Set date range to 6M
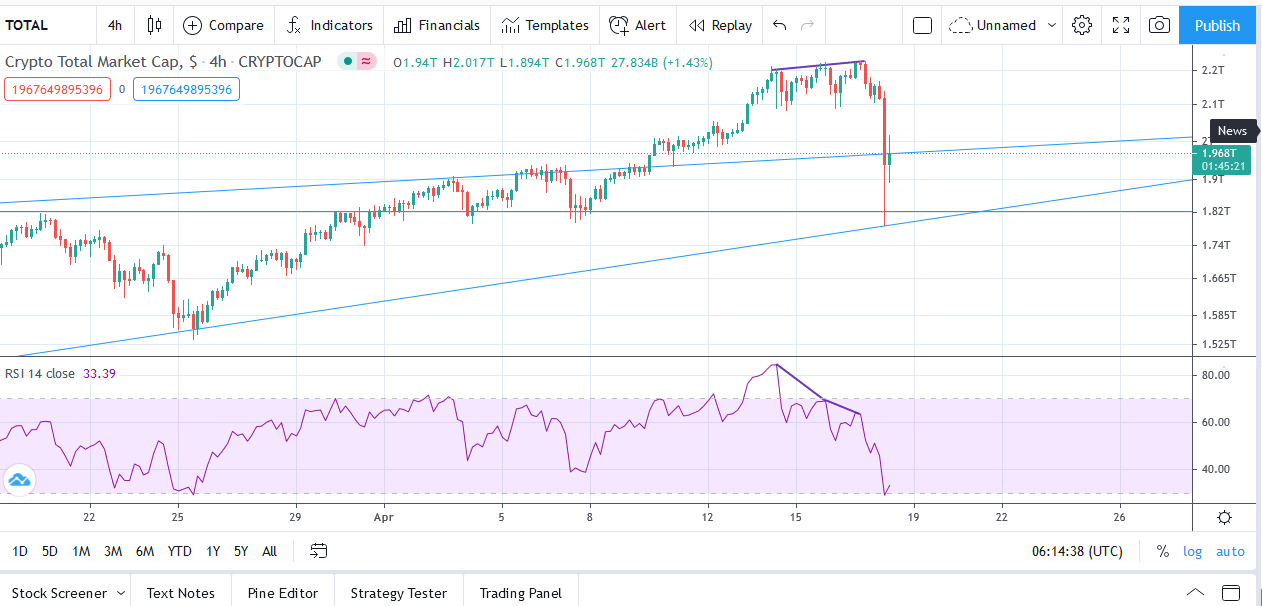This screenshot has width=1262, height=606. click(x=145, y=551)
